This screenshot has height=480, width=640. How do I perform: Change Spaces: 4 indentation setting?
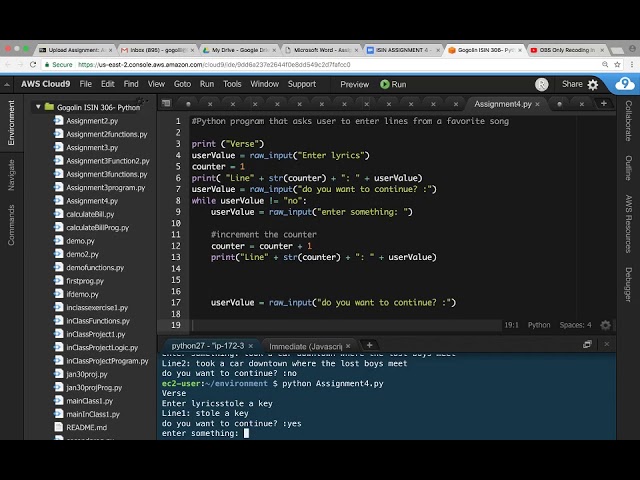point(575,325)
